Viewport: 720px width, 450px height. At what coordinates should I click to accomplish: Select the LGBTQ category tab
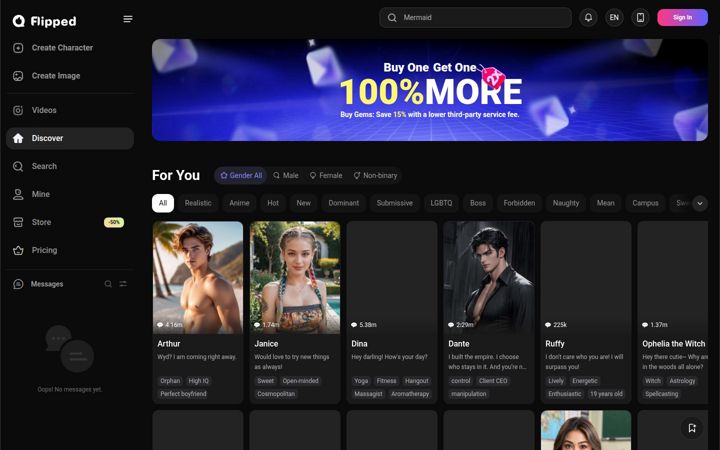click(x=441, y=203)
